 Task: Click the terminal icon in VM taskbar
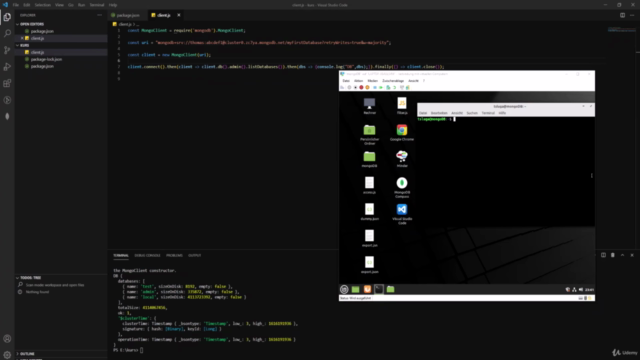tap(379, 289)
